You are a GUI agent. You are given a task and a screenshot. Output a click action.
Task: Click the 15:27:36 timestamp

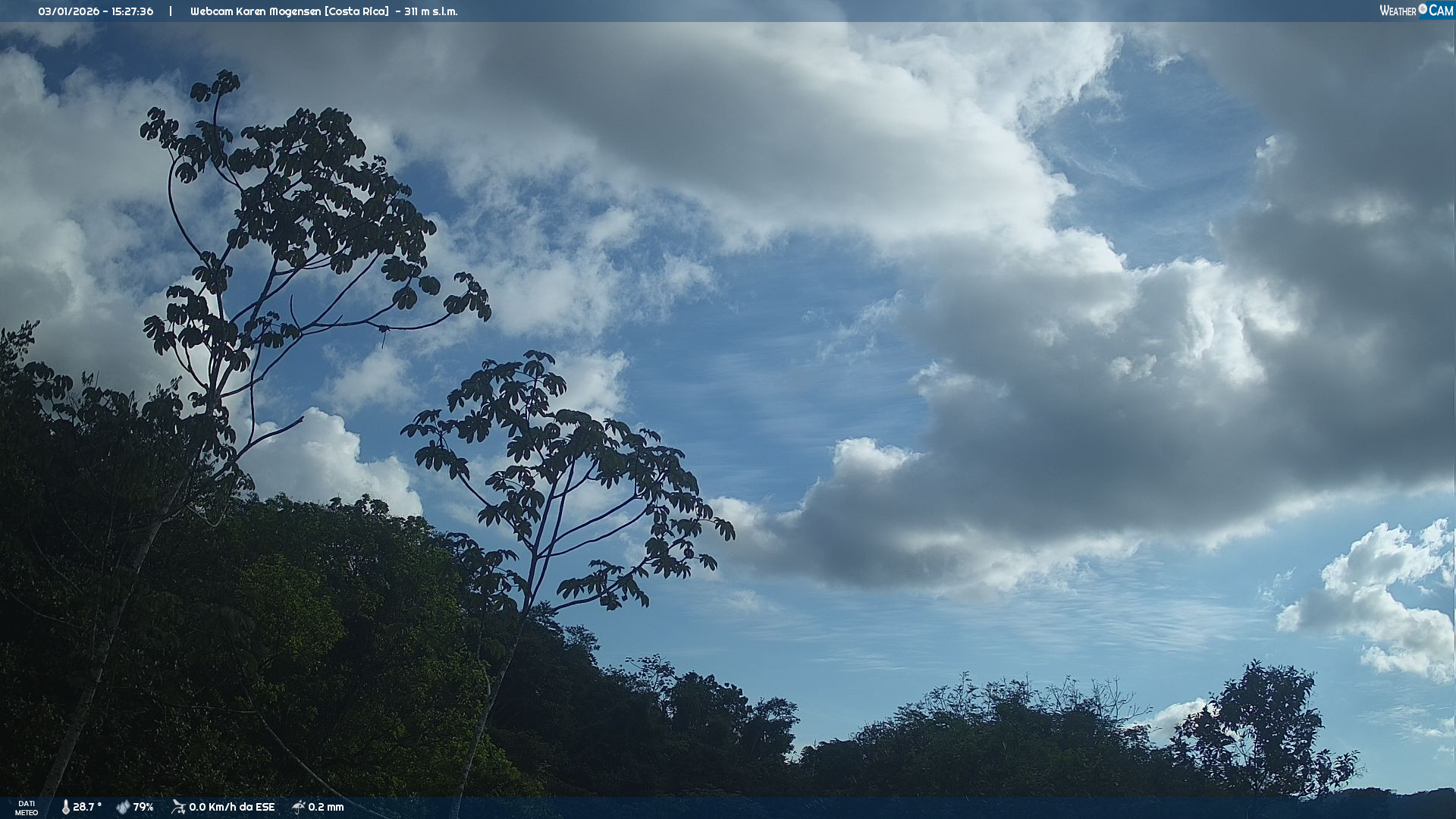(132, 11)
